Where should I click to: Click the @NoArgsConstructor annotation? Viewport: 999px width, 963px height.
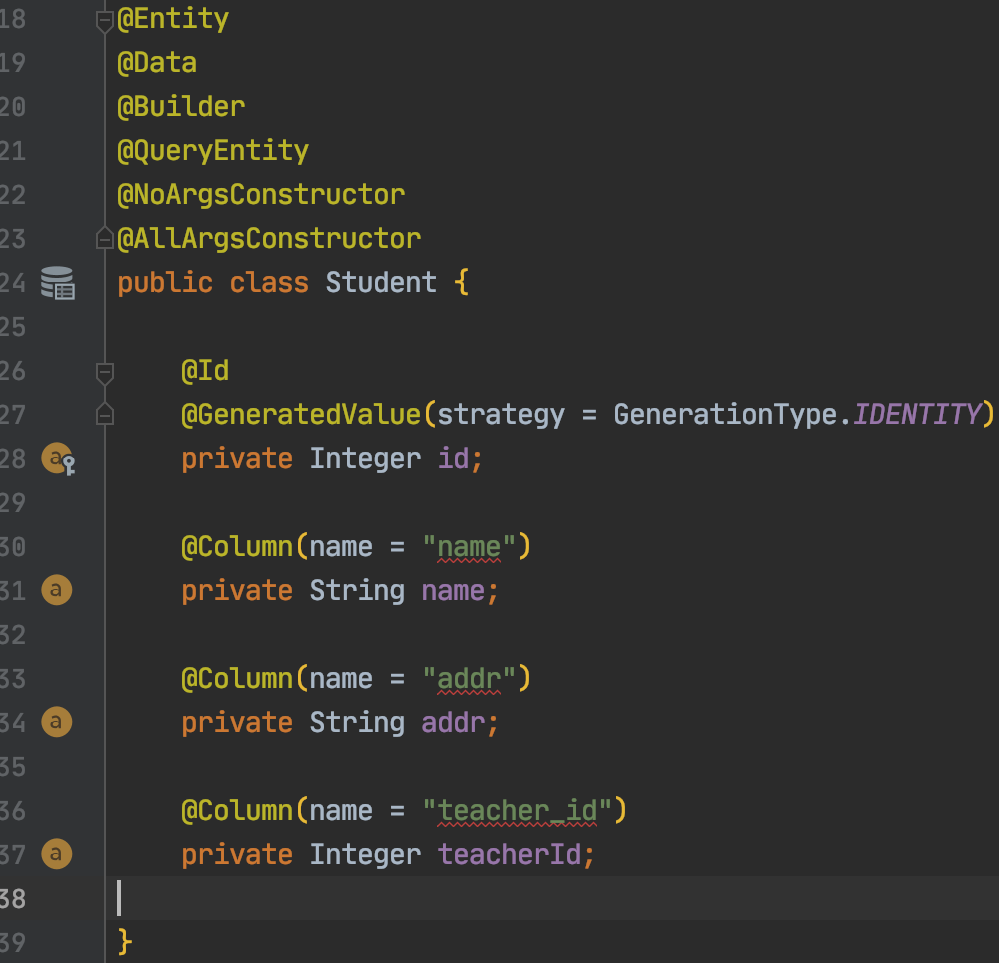click(x=261, y=195)
